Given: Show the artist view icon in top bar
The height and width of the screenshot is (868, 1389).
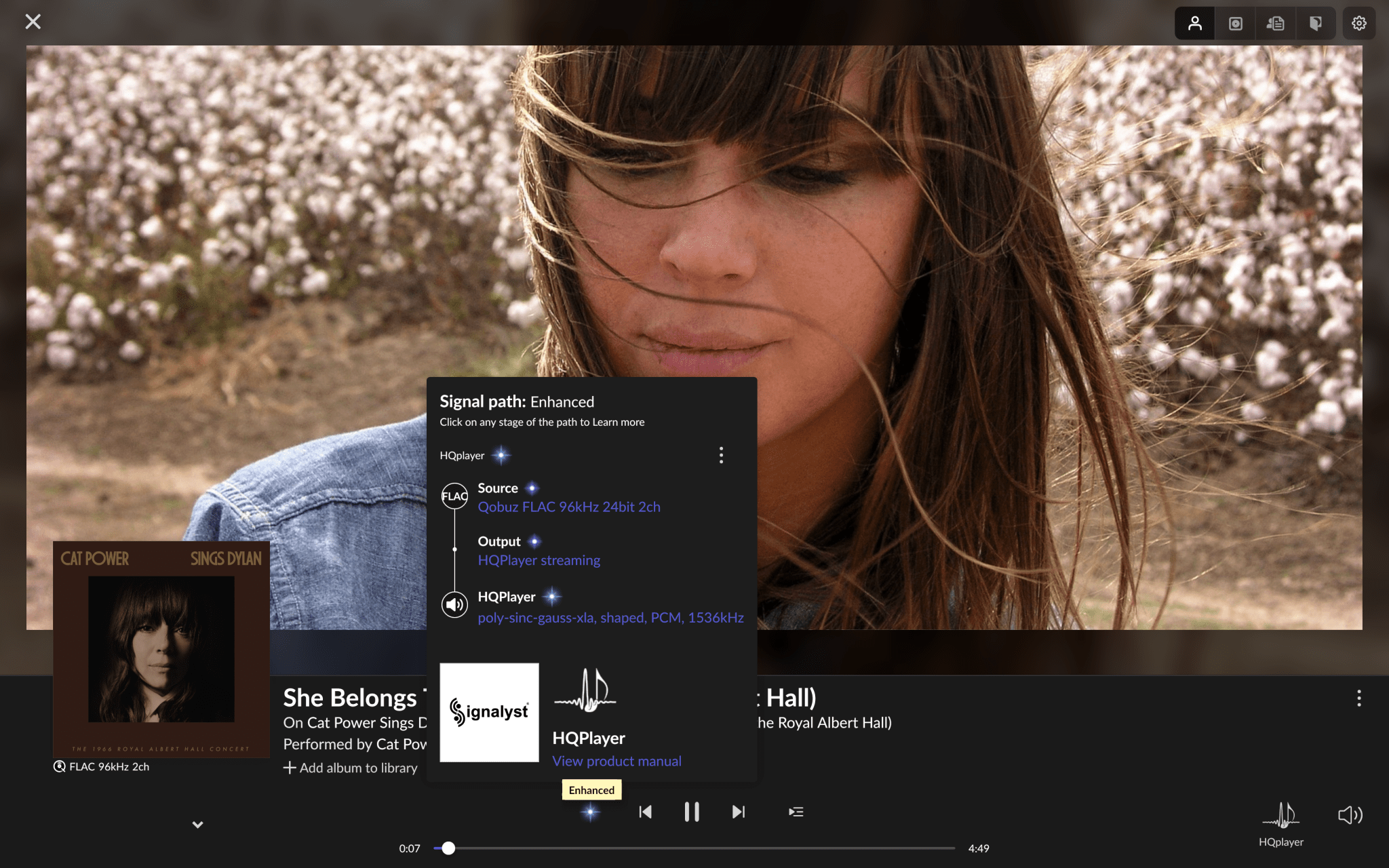Looking at the screenshot, I should click(1195, 23).
